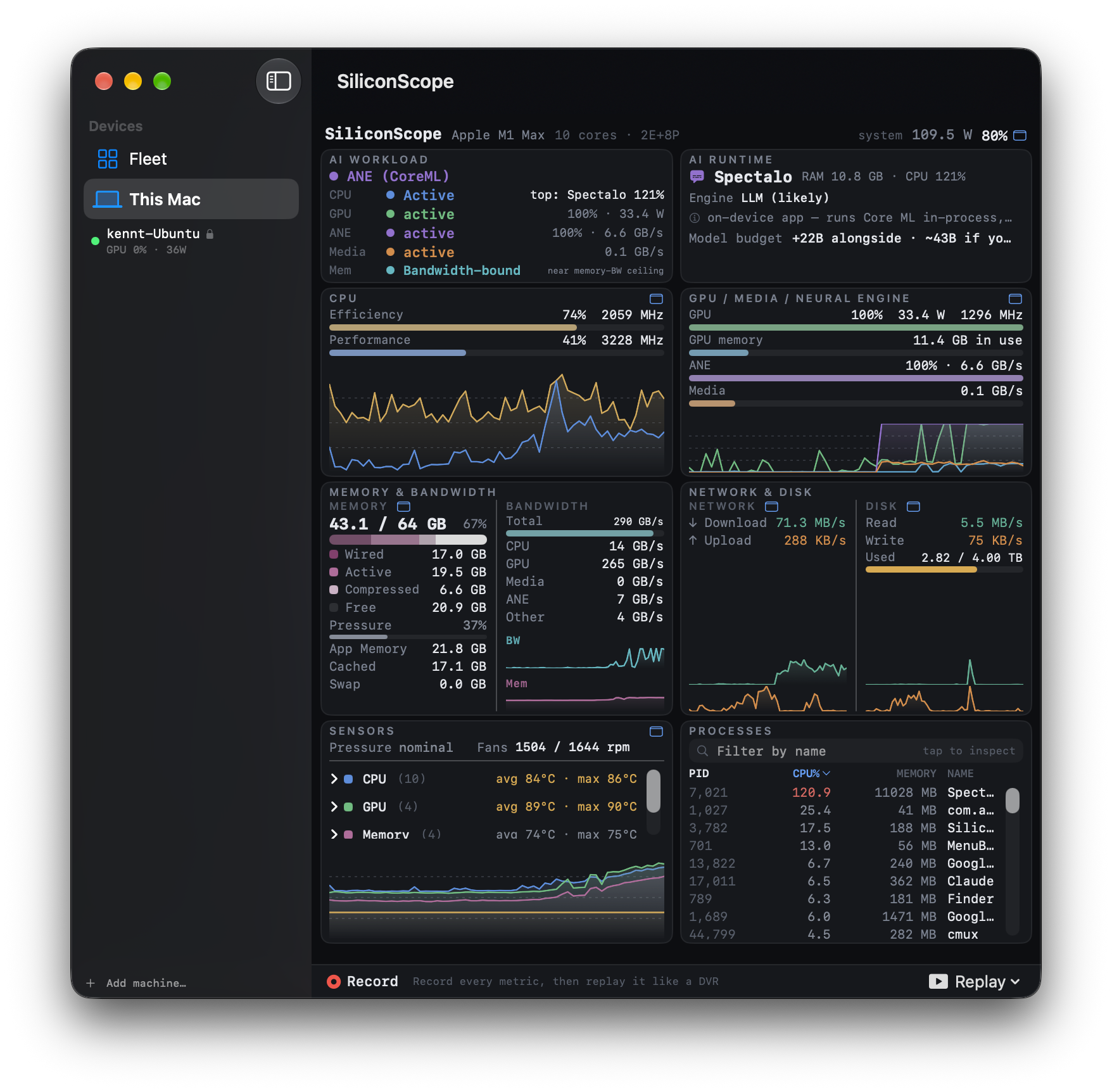Click the Spectalo chat bubble icon in AI Runtime
This screenshot has height=1092, width=1112.
click(697, 177)
